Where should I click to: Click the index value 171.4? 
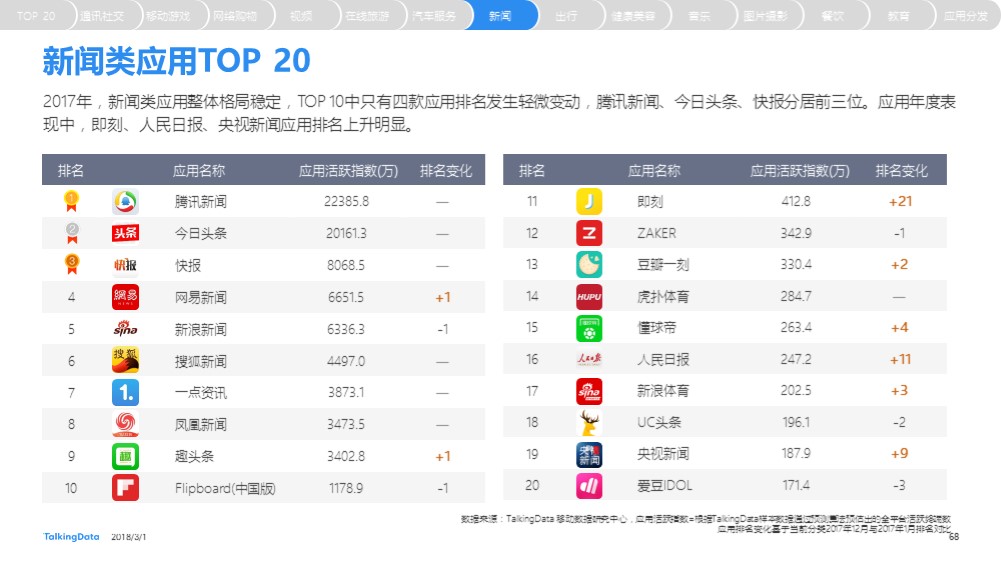pyautogui.click(x=795, y=486)
